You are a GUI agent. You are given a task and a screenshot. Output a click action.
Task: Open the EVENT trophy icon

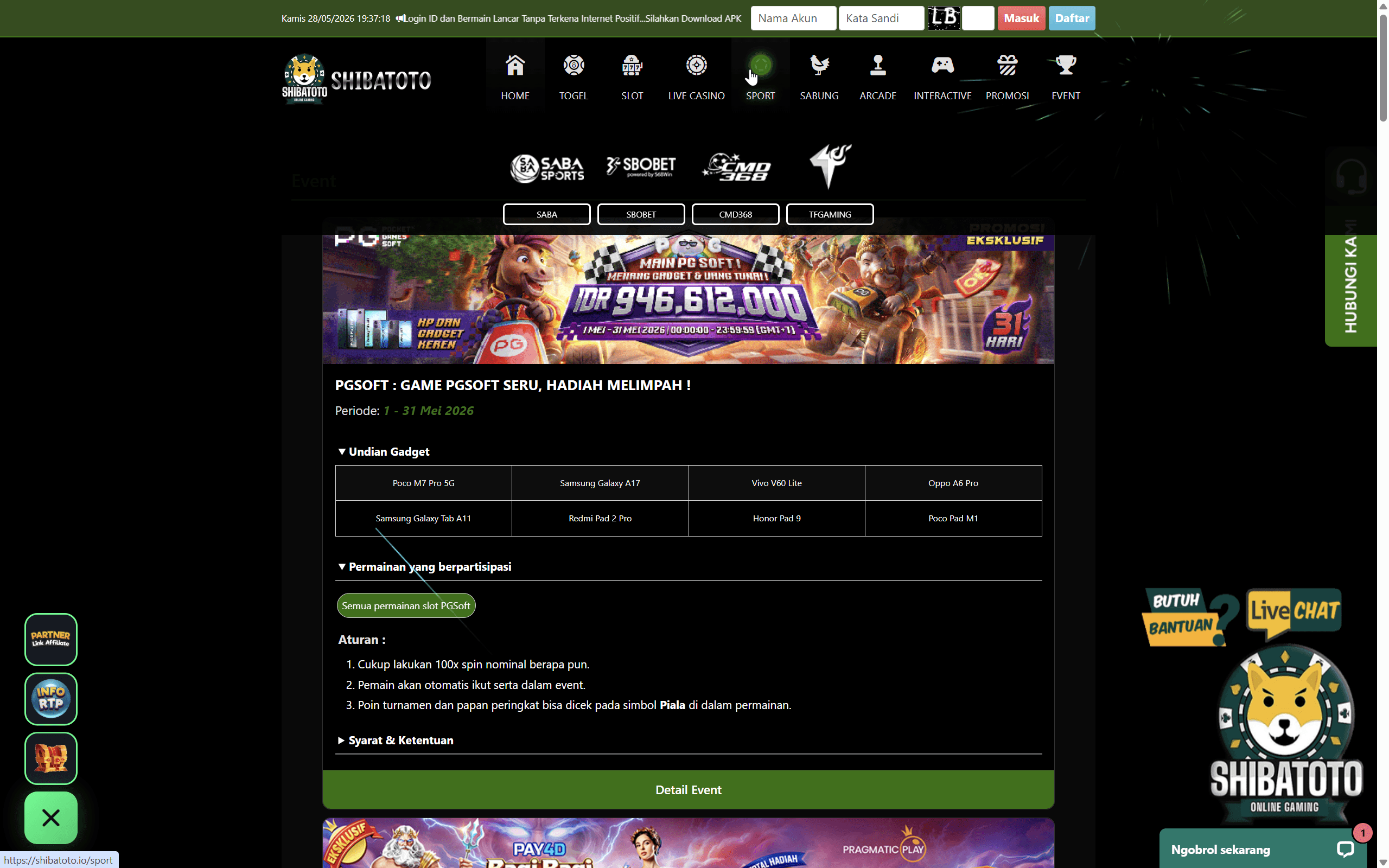[1066, 66]
